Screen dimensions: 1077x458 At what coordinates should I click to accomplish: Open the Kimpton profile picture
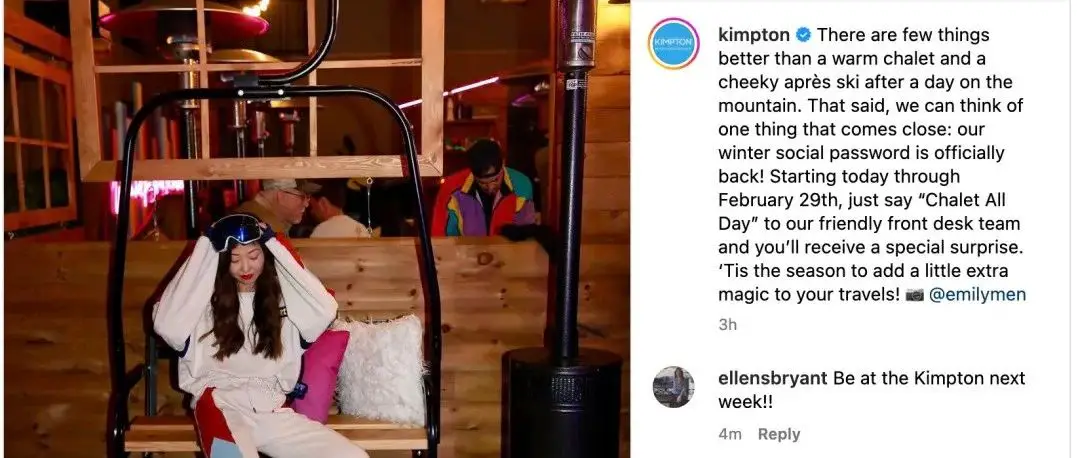click(673, 43)
